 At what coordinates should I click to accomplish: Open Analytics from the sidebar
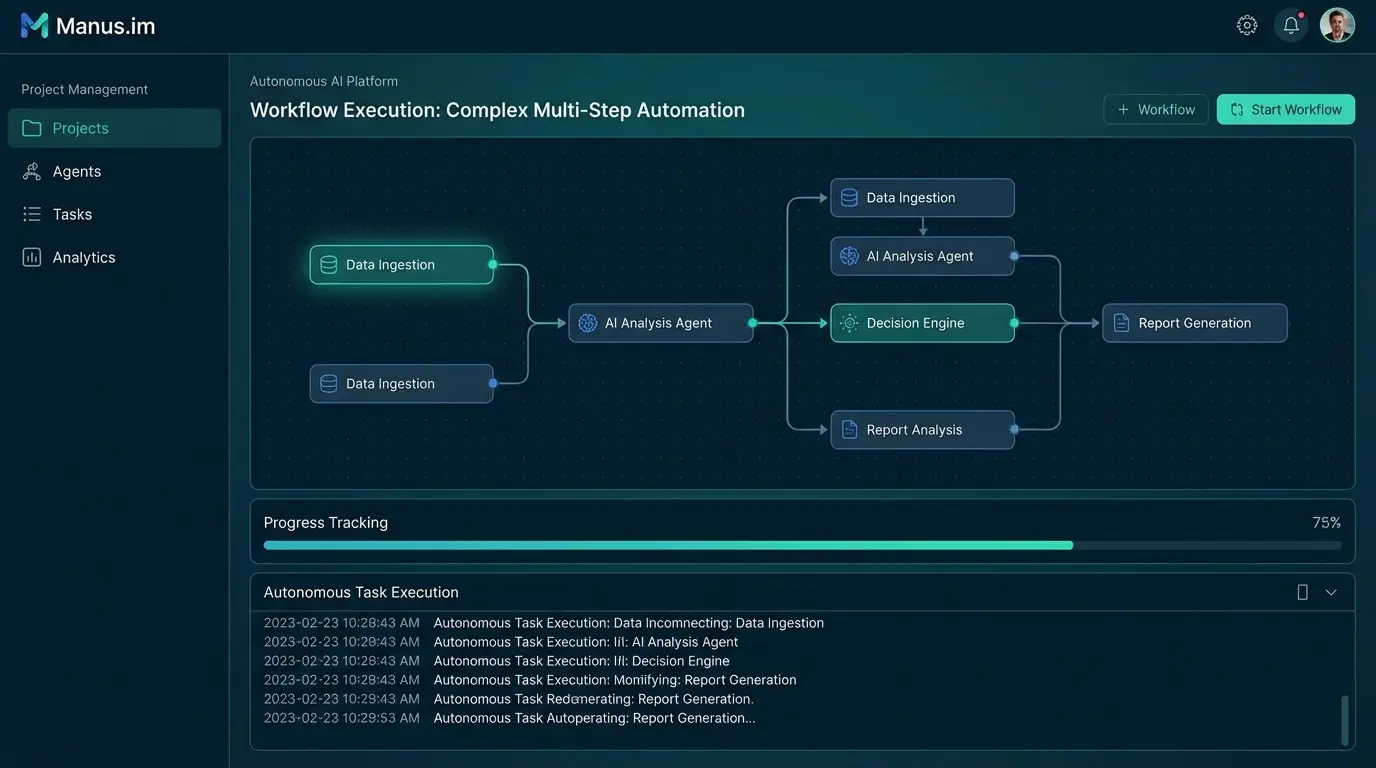point(83,257)
